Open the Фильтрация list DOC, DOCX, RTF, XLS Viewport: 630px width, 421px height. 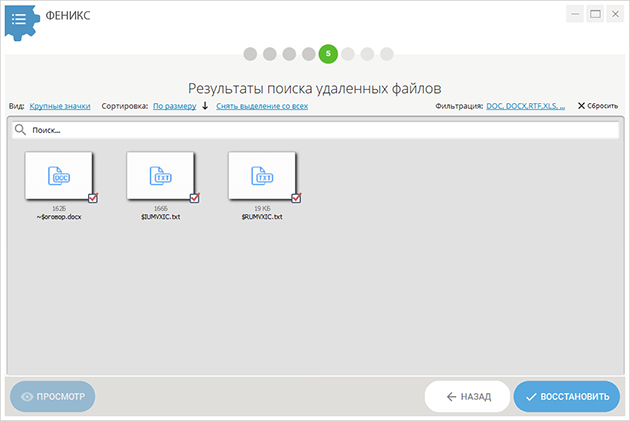(526, 106)
